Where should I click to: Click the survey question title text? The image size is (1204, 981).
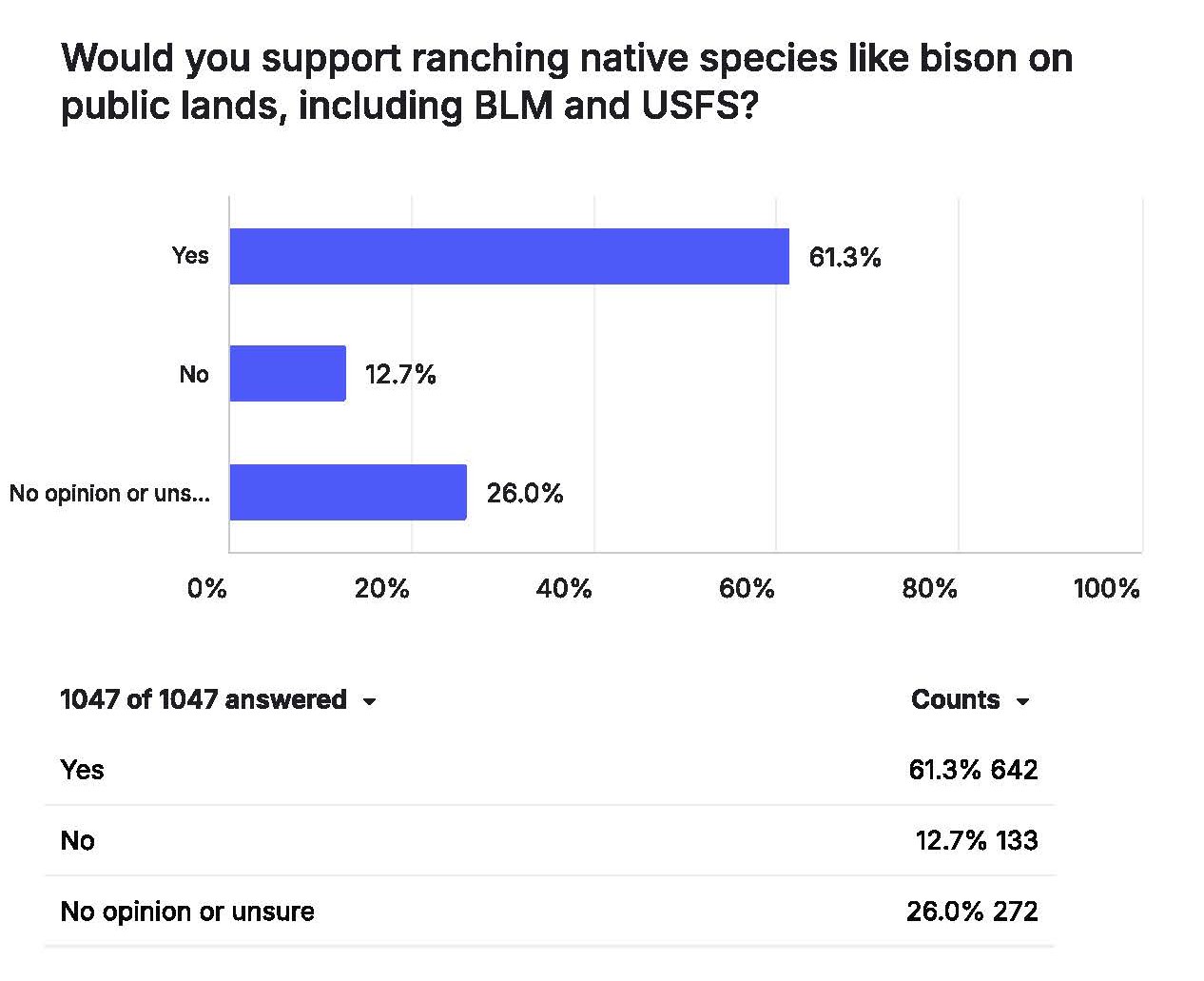point(567,82)
